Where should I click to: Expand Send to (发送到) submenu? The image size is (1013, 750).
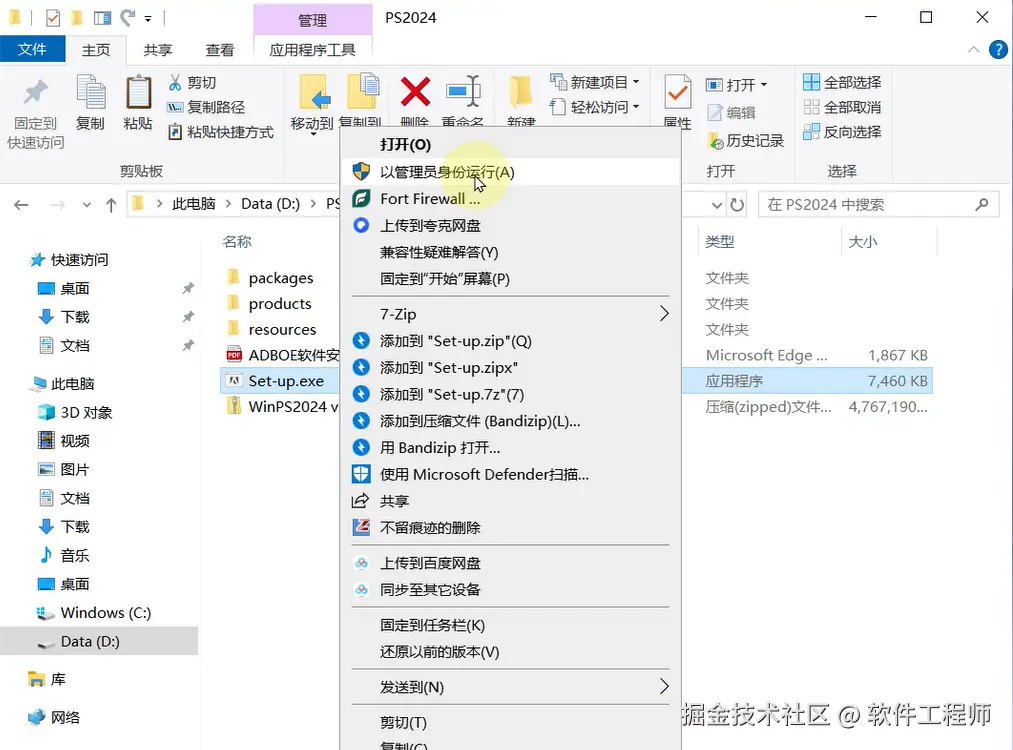pyautogui.click(x=510, y=687)
